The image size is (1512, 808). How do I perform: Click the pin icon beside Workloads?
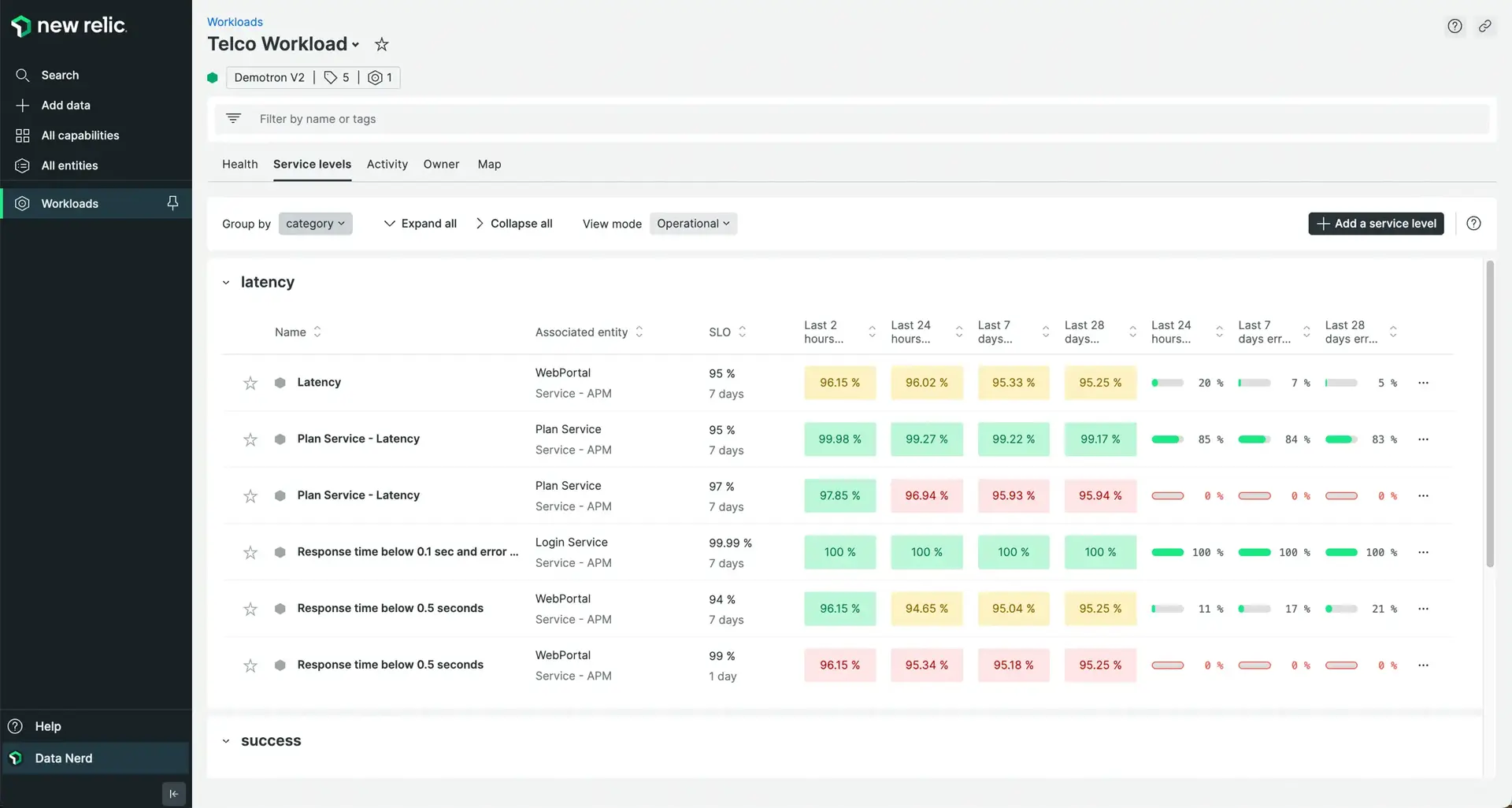(172, 203)
